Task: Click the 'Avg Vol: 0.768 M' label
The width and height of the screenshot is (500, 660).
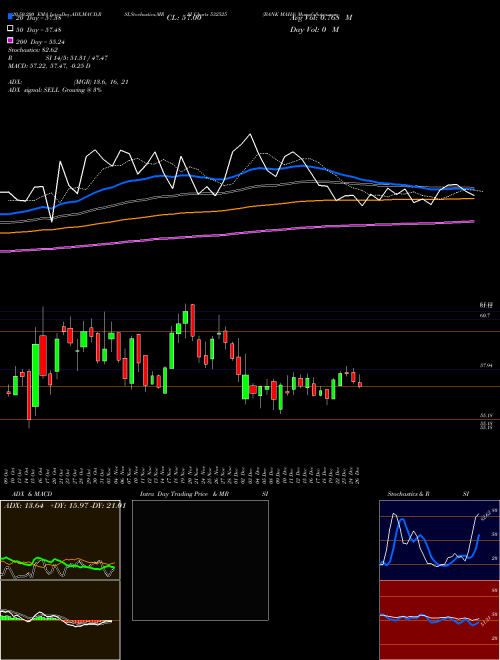Action: pos(321,18)
